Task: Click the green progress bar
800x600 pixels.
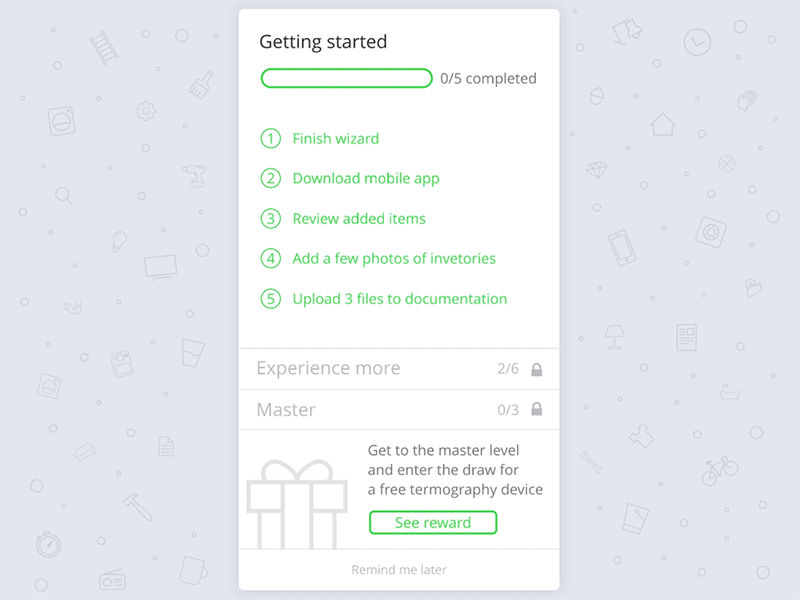Action: (346, 77)
